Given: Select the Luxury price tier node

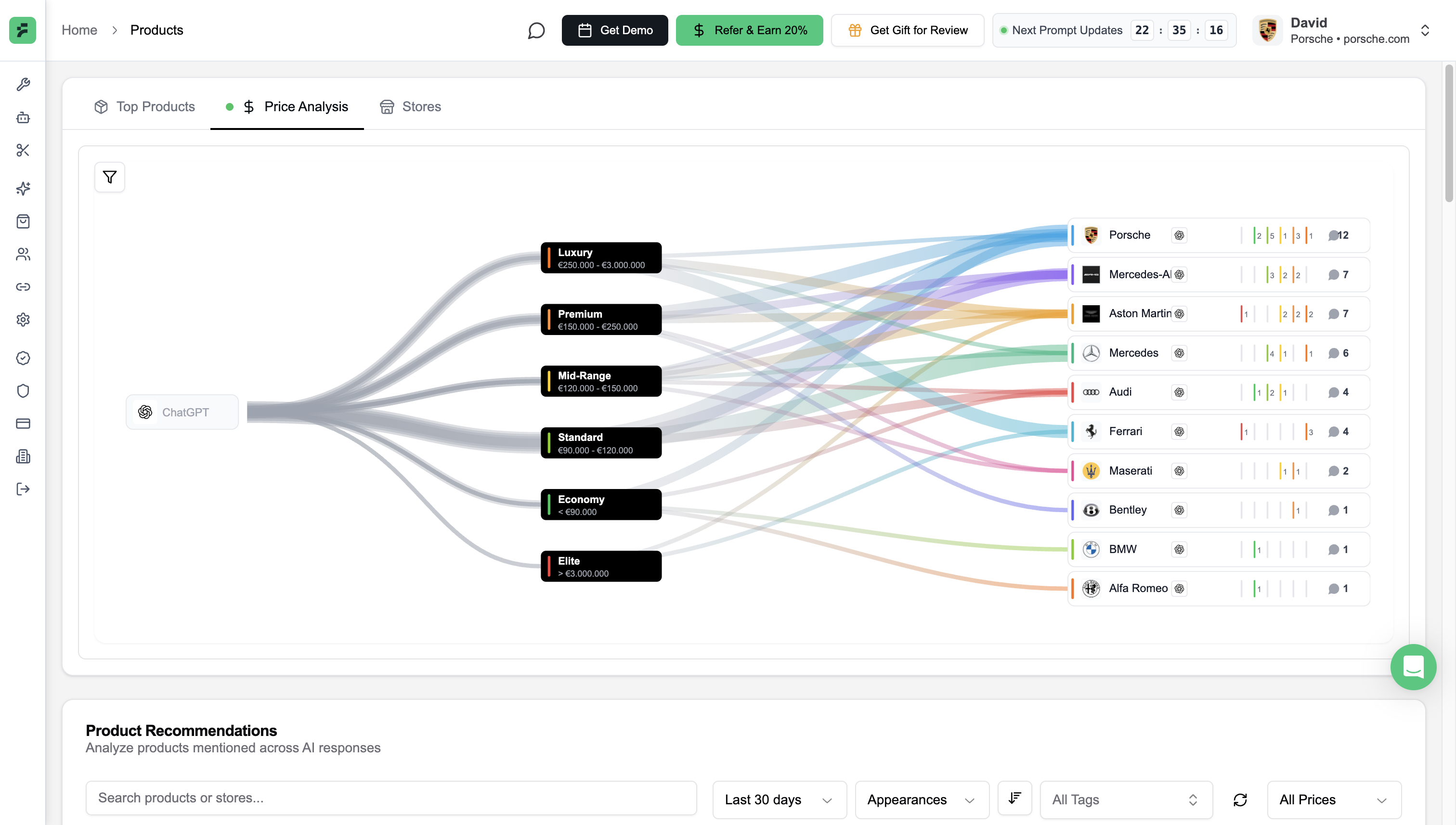Looking at the screenshot, I should [601, 258].
